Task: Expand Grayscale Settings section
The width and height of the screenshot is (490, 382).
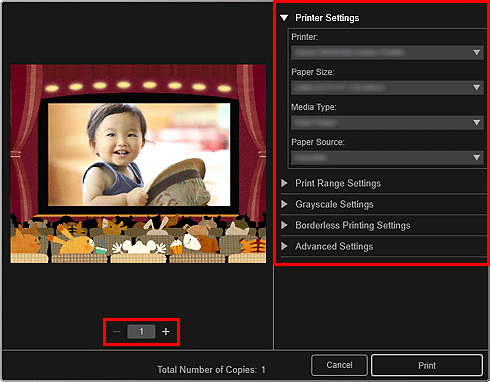Action: tap(284, 204)
